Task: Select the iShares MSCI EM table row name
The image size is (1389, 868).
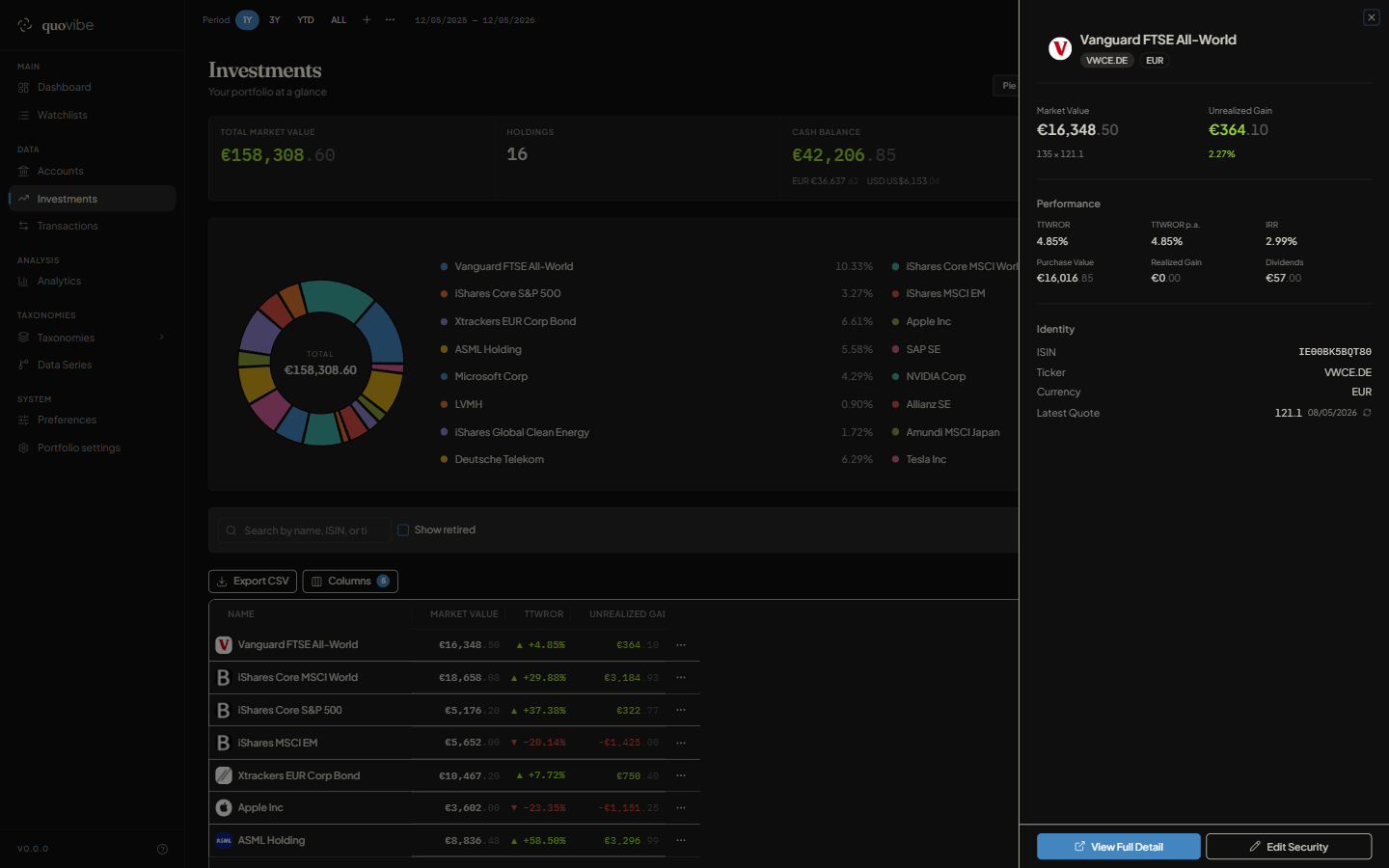Action: [x=278, y=744]
